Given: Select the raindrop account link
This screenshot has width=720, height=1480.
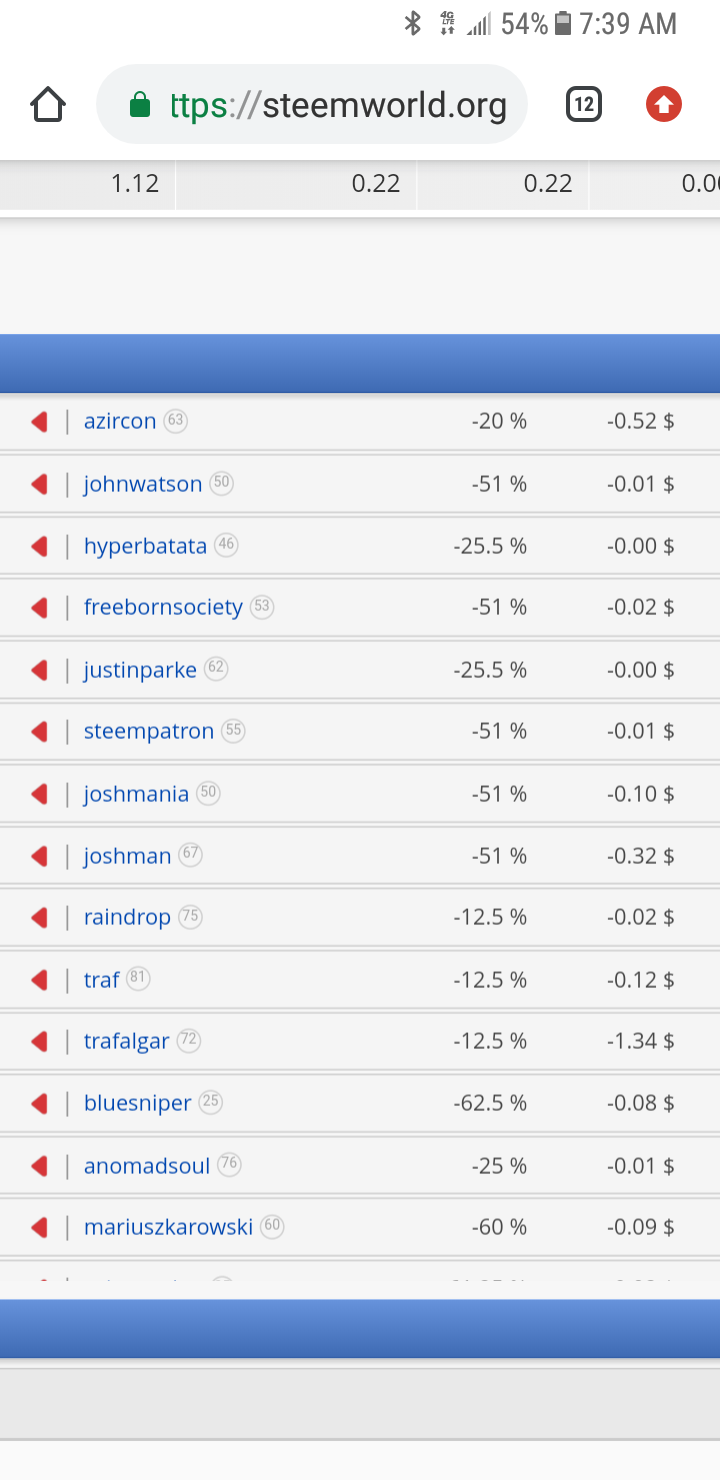Looking at the screenshot, I should tap(127, 917).
